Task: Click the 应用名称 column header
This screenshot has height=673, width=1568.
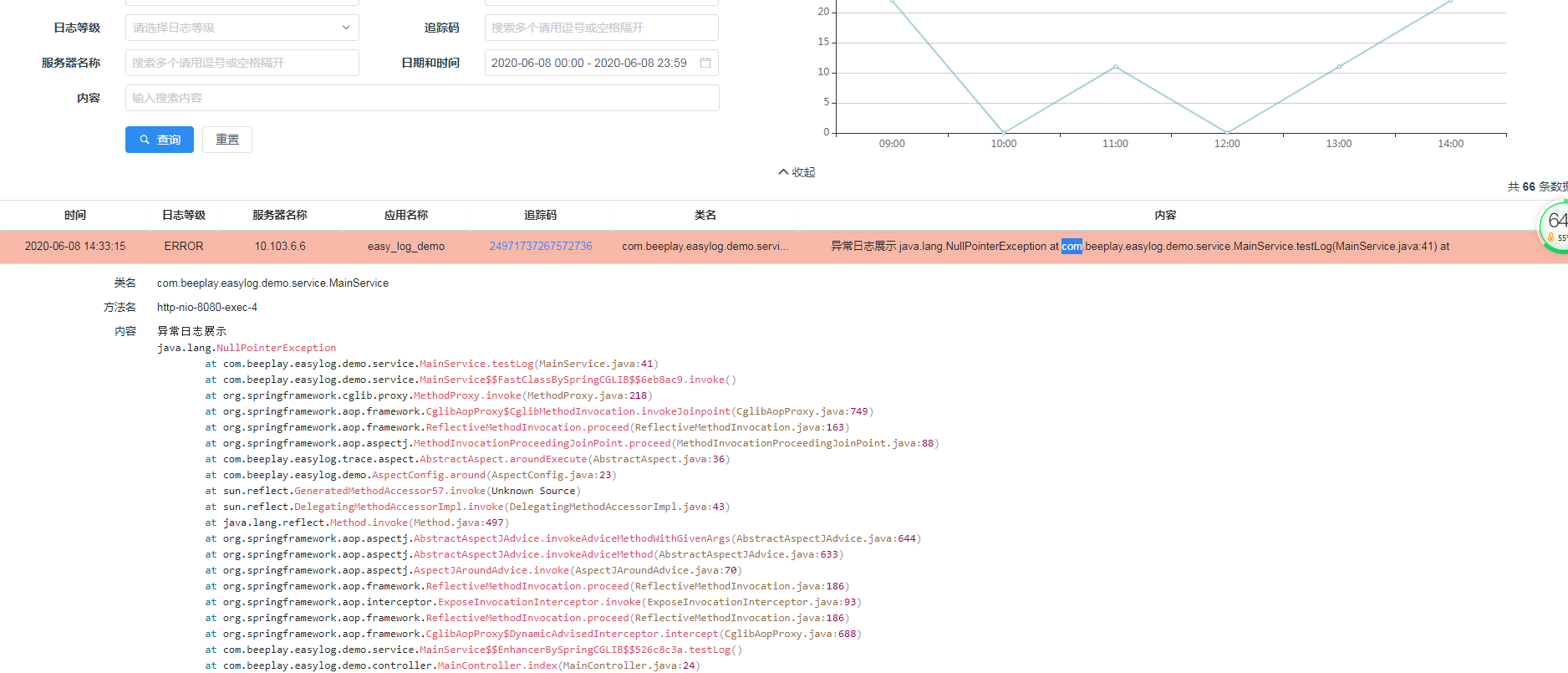Action: (x=406, y=215)
